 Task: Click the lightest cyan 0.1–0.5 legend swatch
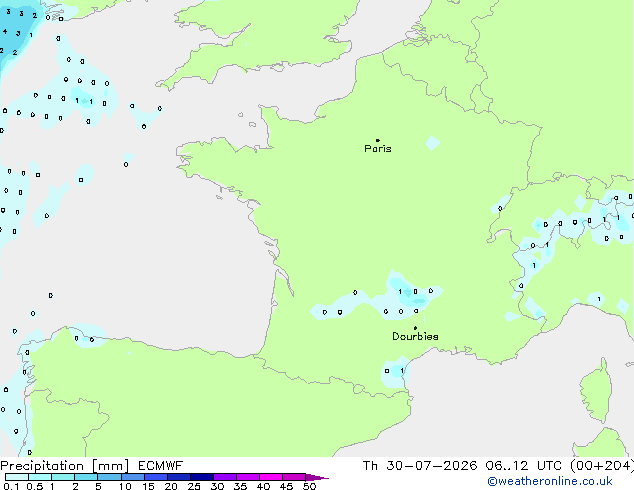point(17,477)
